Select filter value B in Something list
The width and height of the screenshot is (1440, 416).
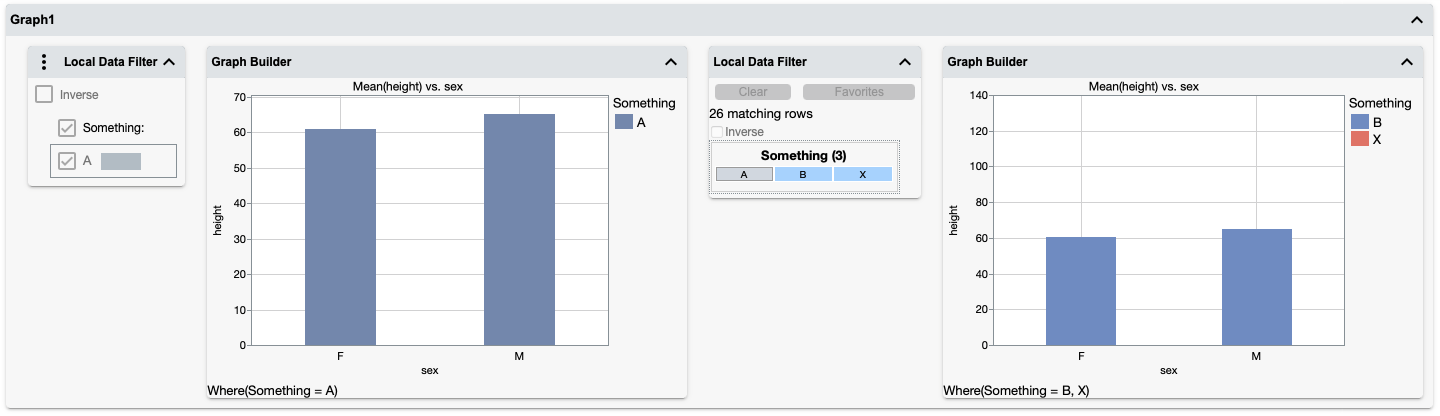(x=803, y=174)
